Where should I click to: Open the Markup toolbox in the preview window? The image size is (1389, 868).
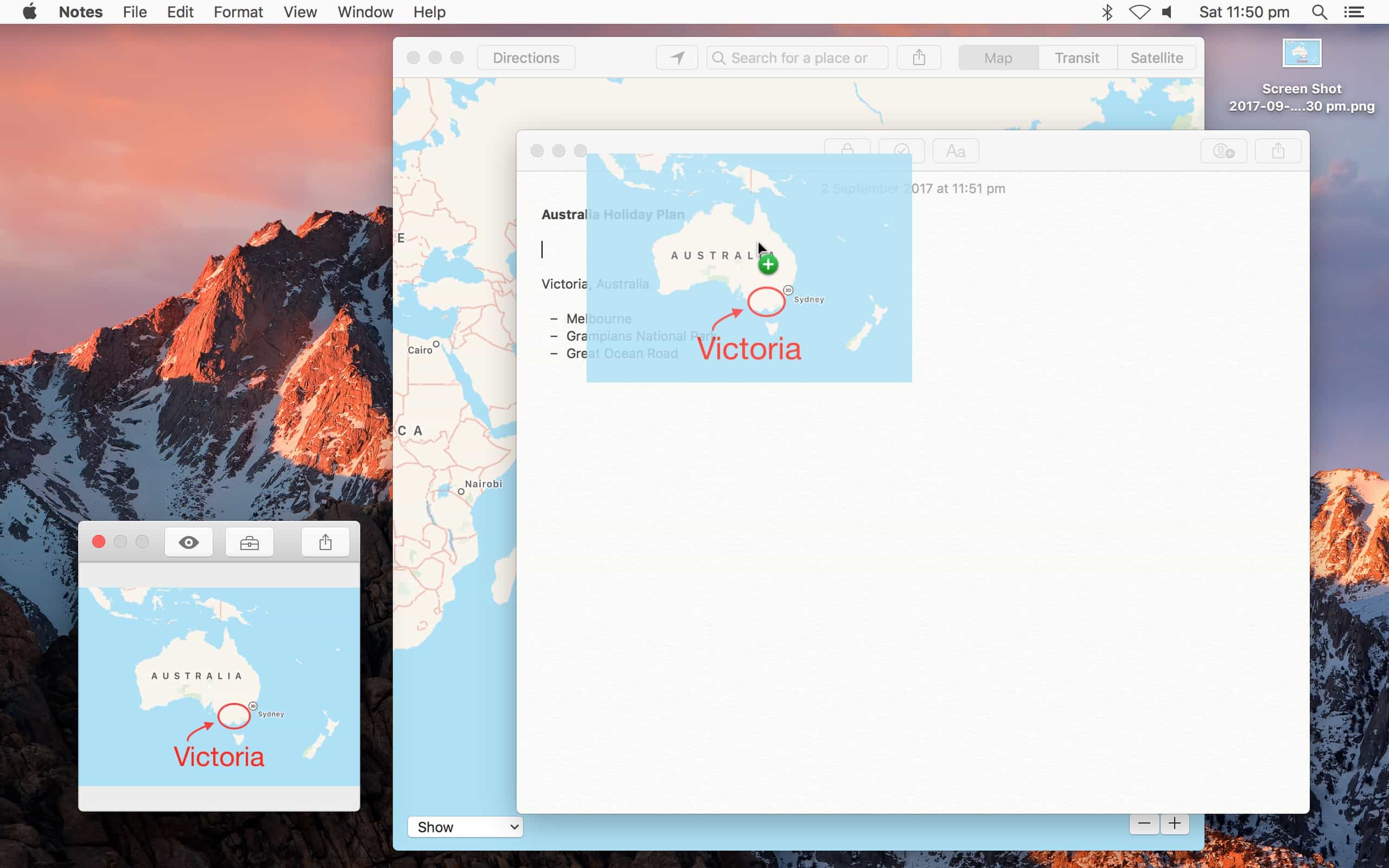pyautogui.click(x=250, y=541)
